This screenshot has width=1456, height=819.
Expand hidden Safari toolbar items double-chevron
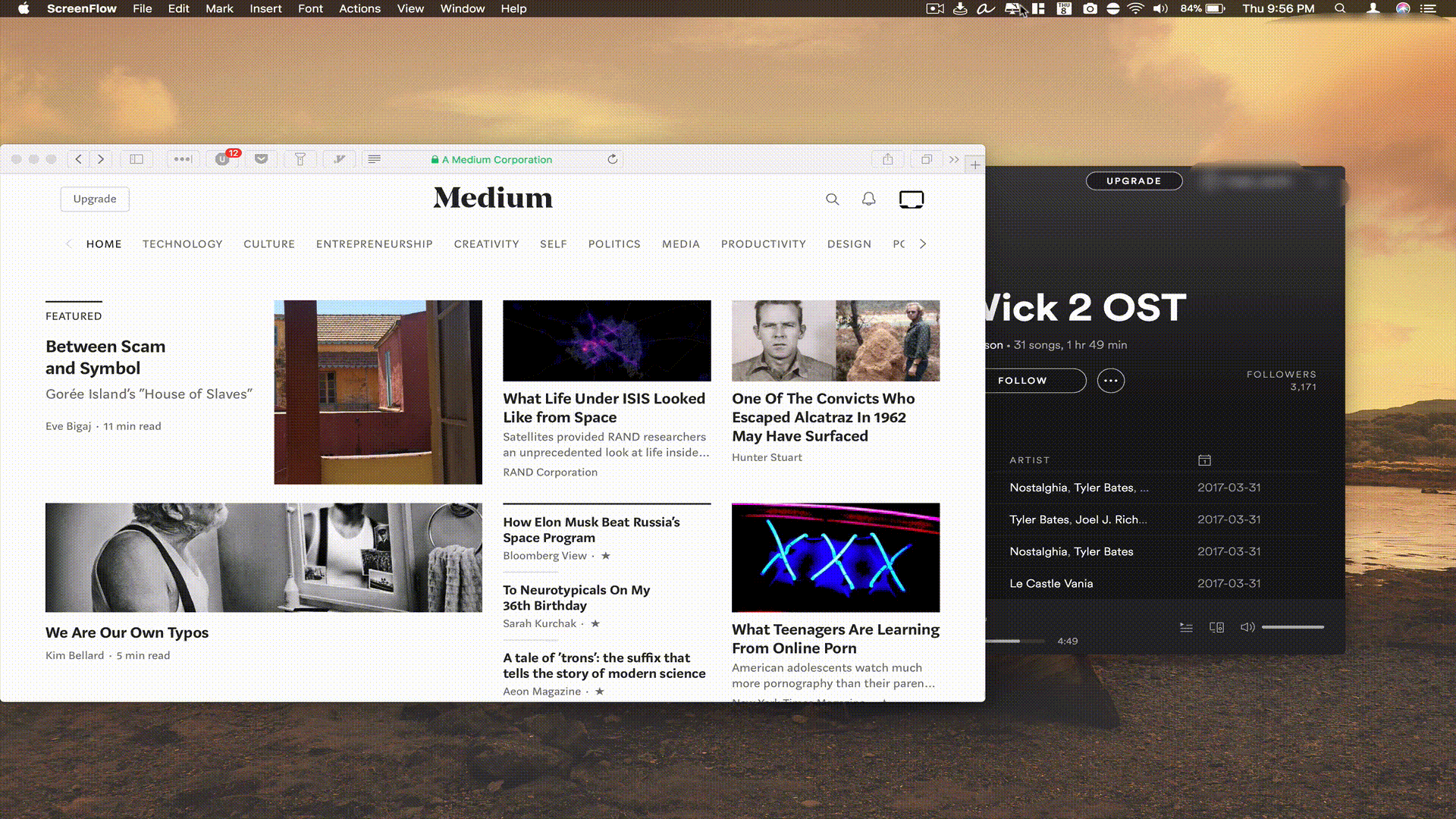[x=953, y=159]
